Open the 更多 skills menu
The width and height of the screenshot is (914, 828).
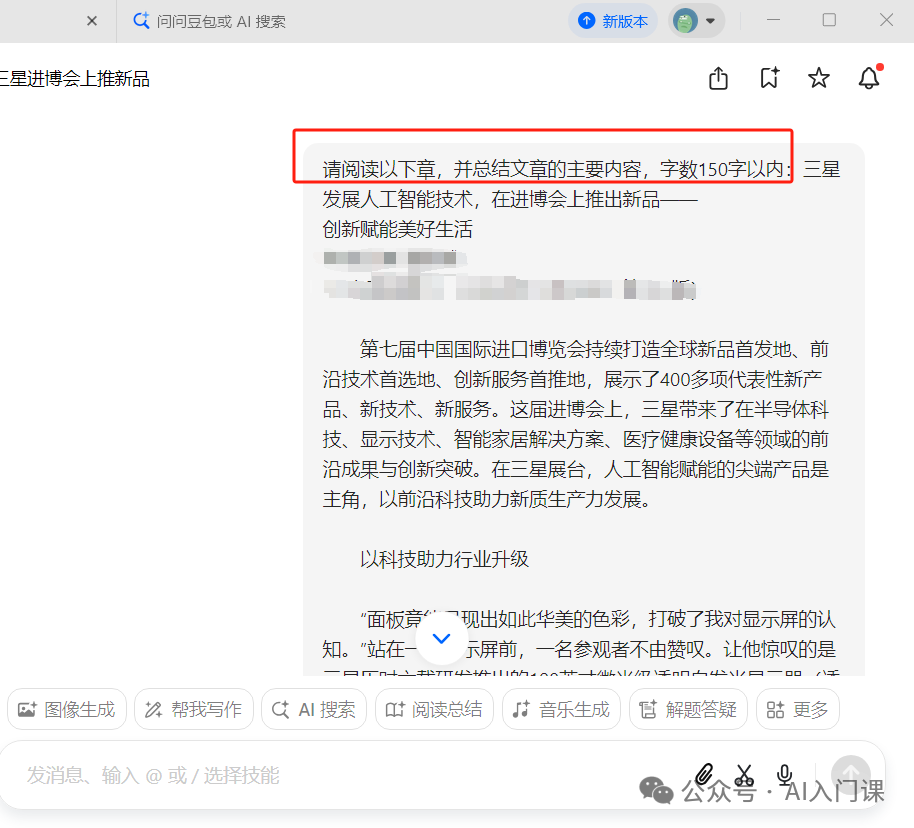pos(798,710)
